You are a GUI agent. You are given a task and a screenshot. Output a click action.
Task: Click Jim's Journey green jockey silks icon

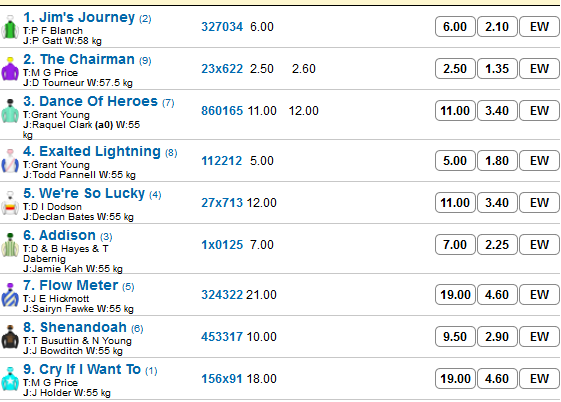tap(10, 27)
